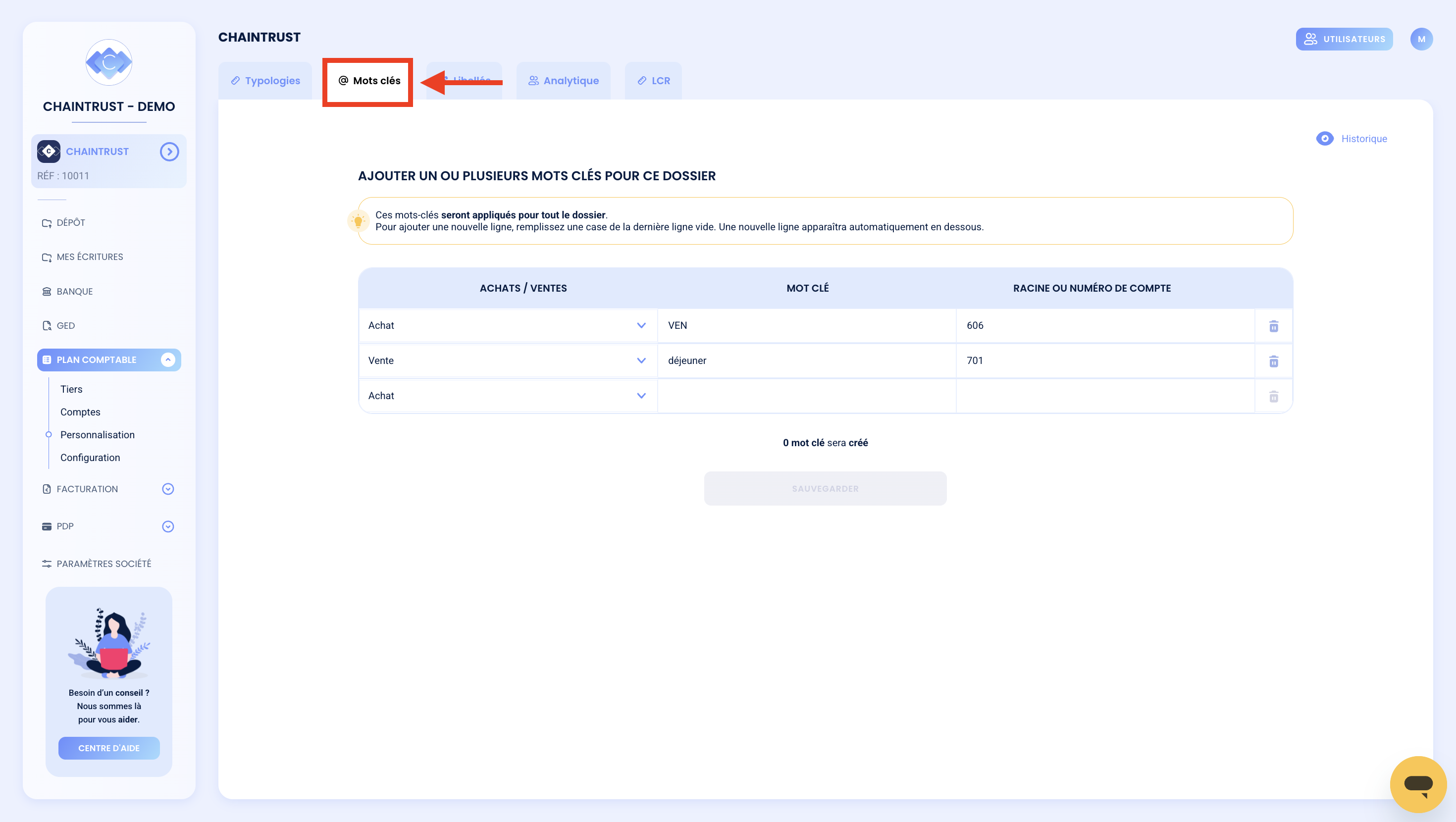Click the empty account number field in last row

coord(1105,396)
